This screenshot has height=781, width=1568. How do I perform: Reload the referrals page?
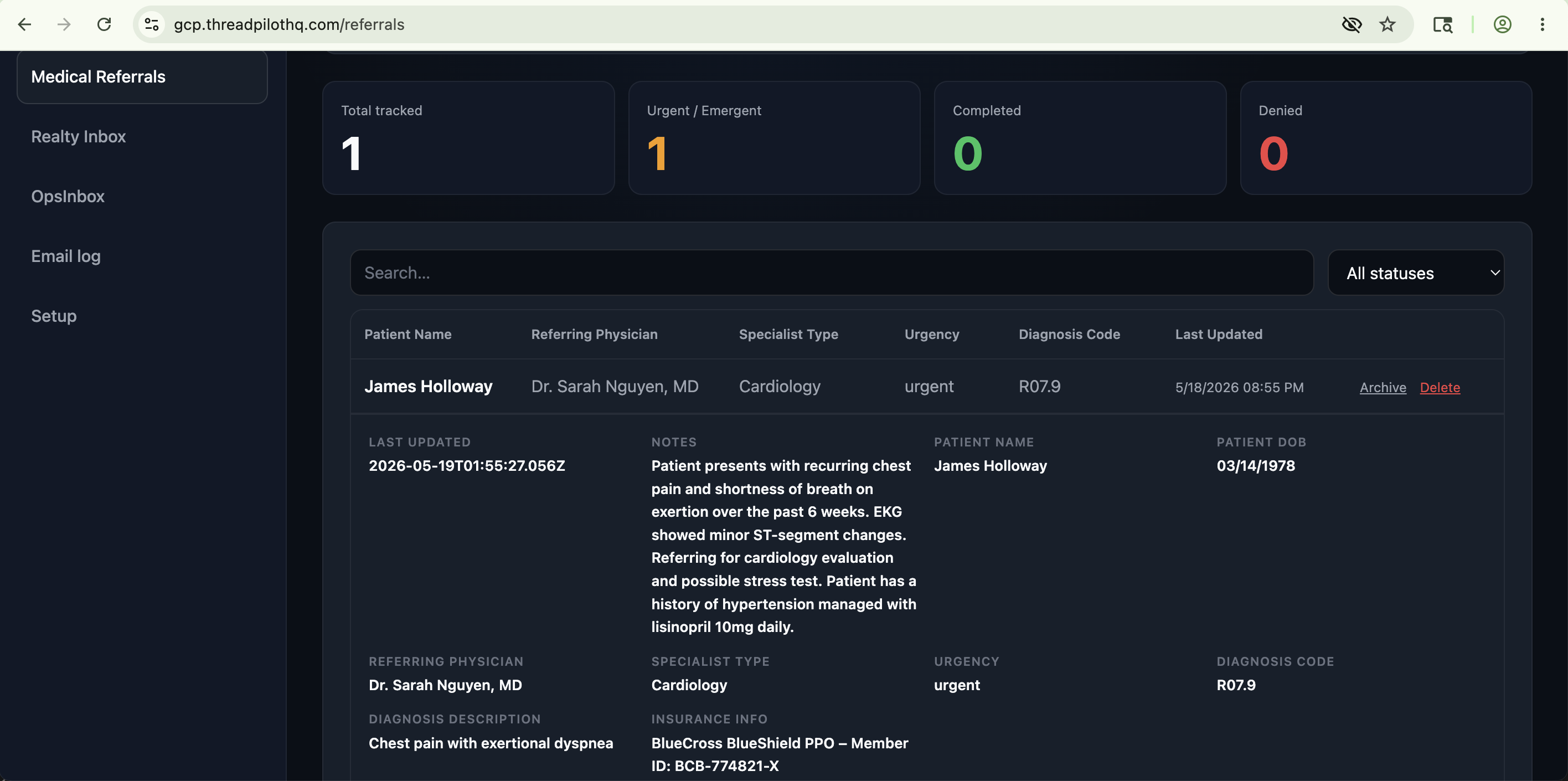tap(104, 24)
